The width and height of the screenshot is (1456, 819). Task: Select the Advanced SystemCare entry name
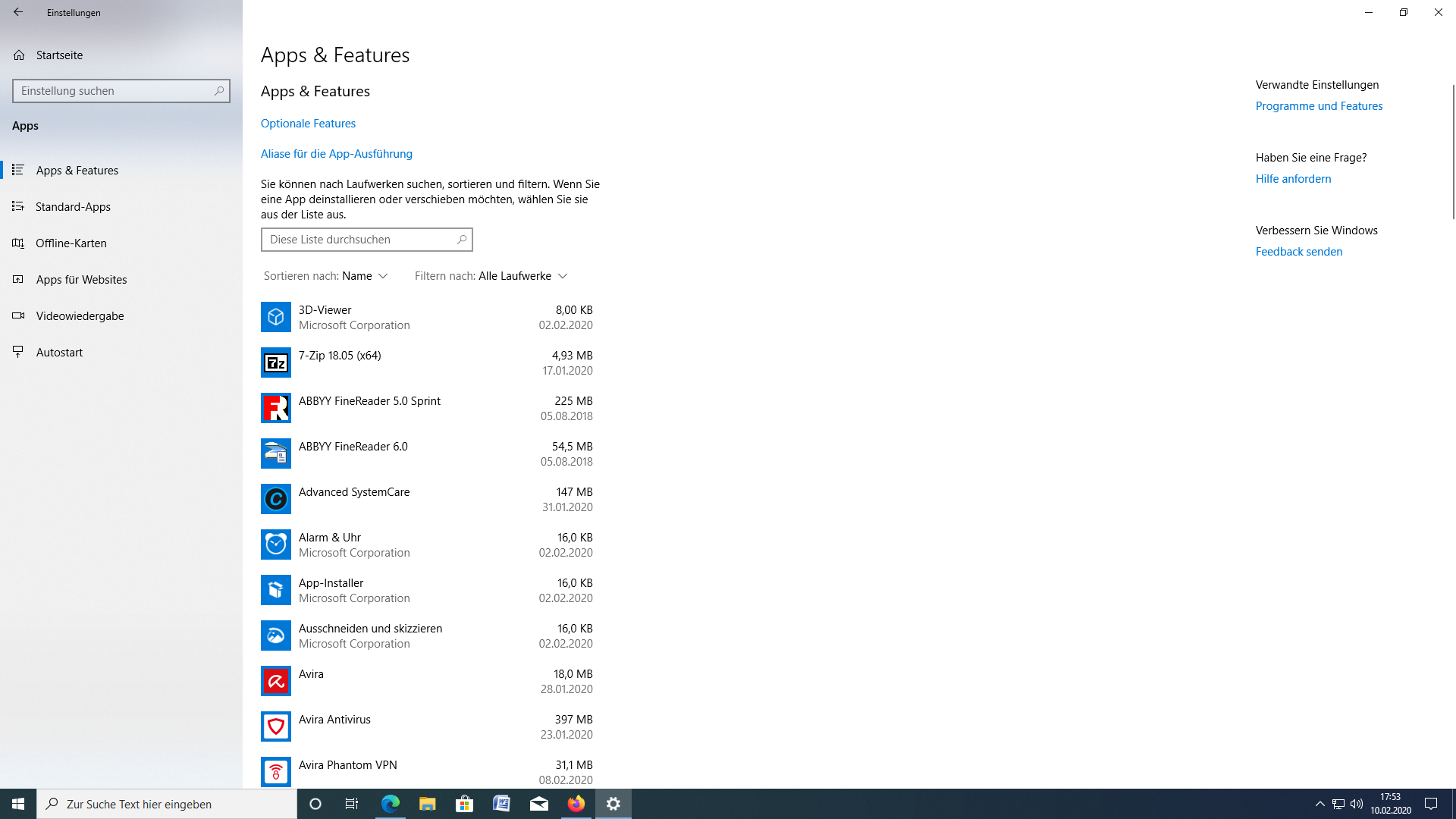pyautogui.click(x=354, y=492)
